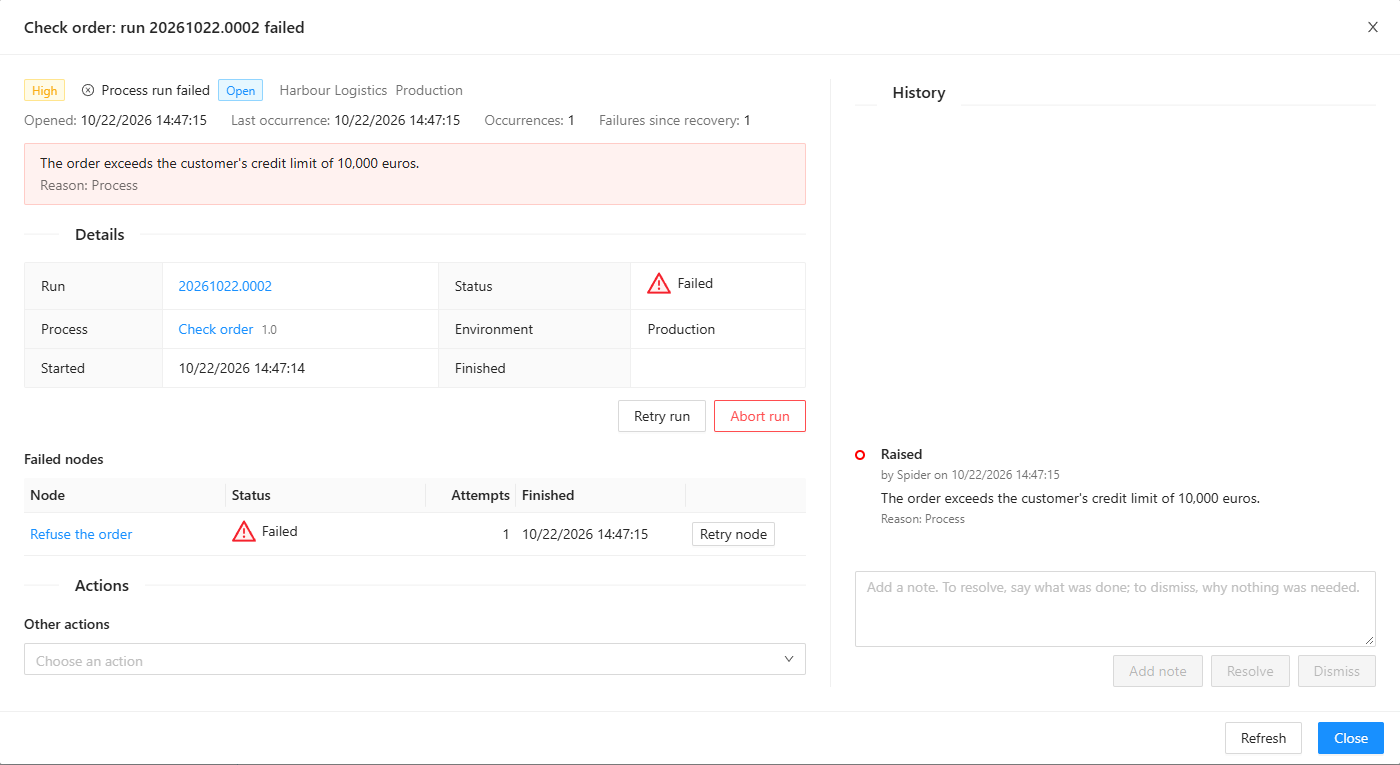Open run 20261022.0002 link

(x=225, y=286)
